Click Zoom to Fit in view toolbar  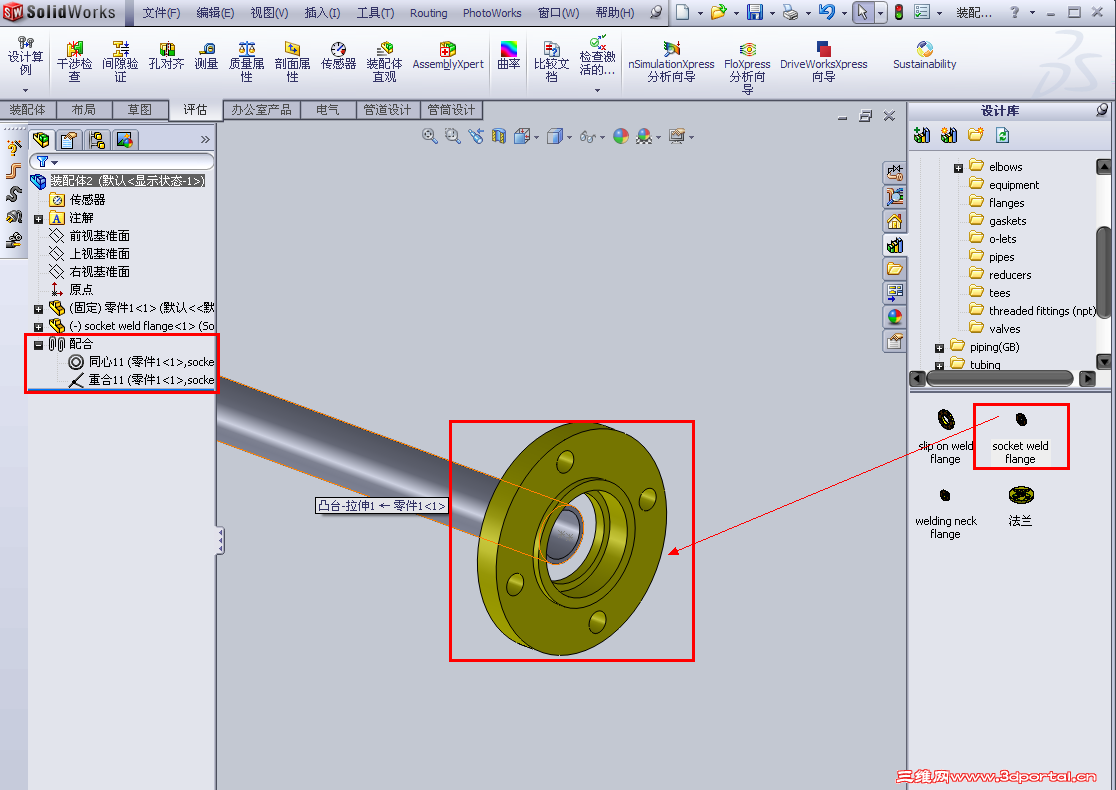pyautogui.click(x=429, y=136)
